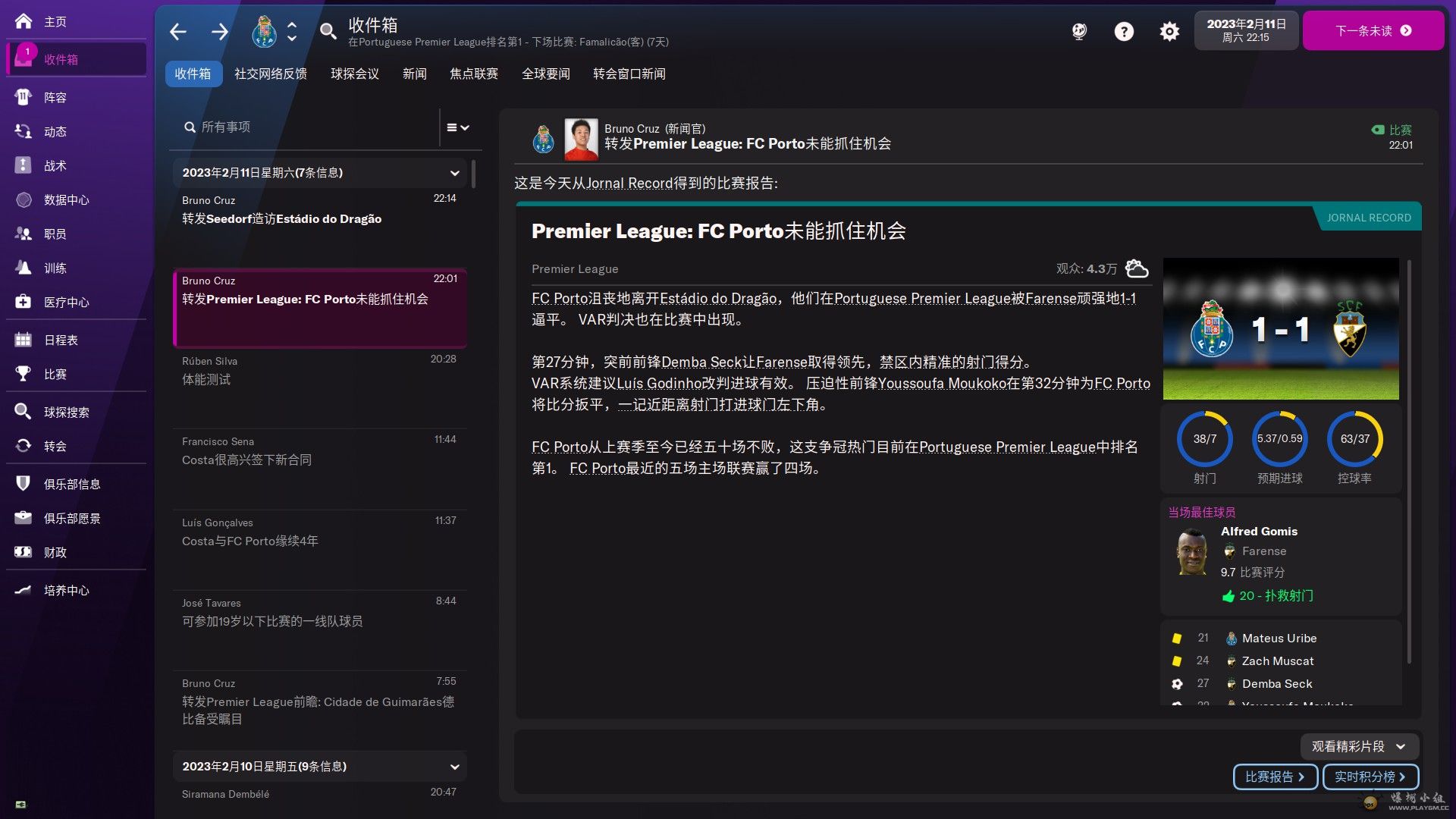Open the 比赛报告 button

tap(1276, 777)
